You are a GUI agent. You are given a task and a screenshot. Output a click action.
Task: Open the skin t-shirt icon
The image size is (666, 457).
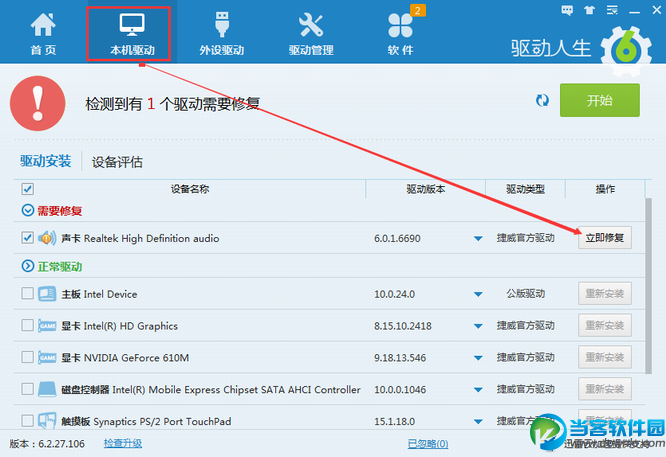pyautogui.click(x=589, y=10)
